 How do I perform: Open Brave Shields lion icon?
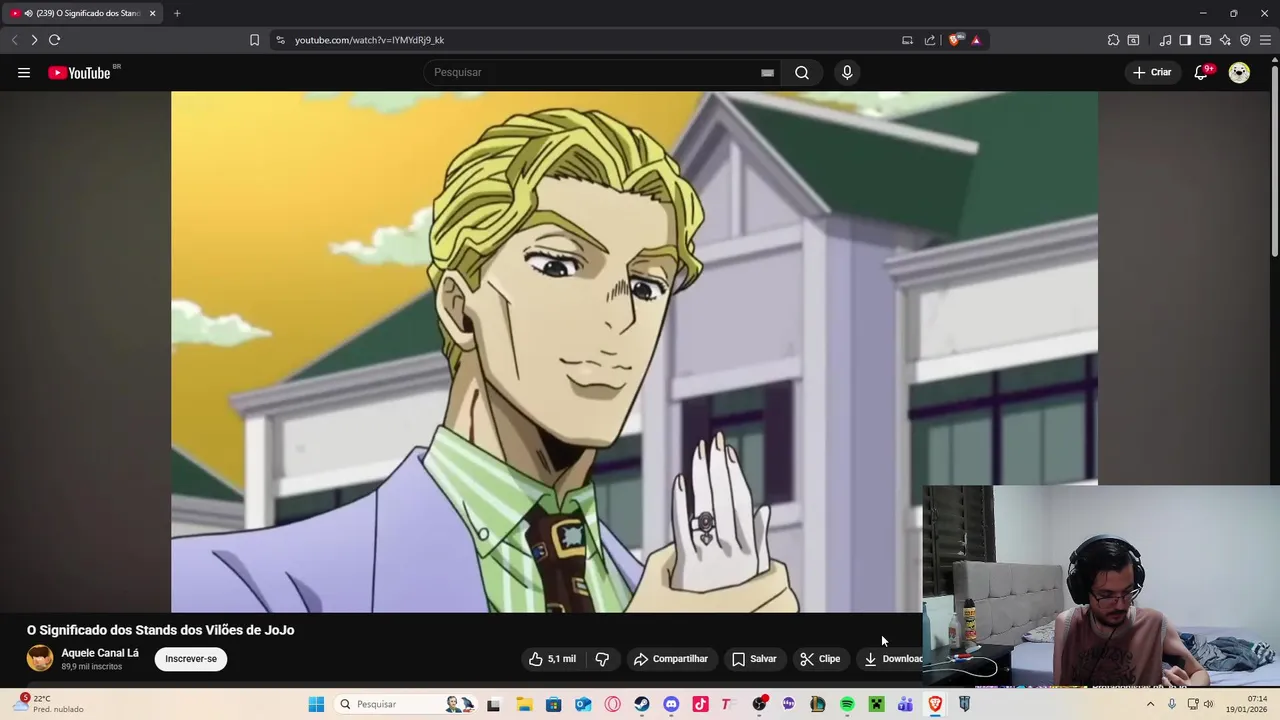(x=955, y=40)
